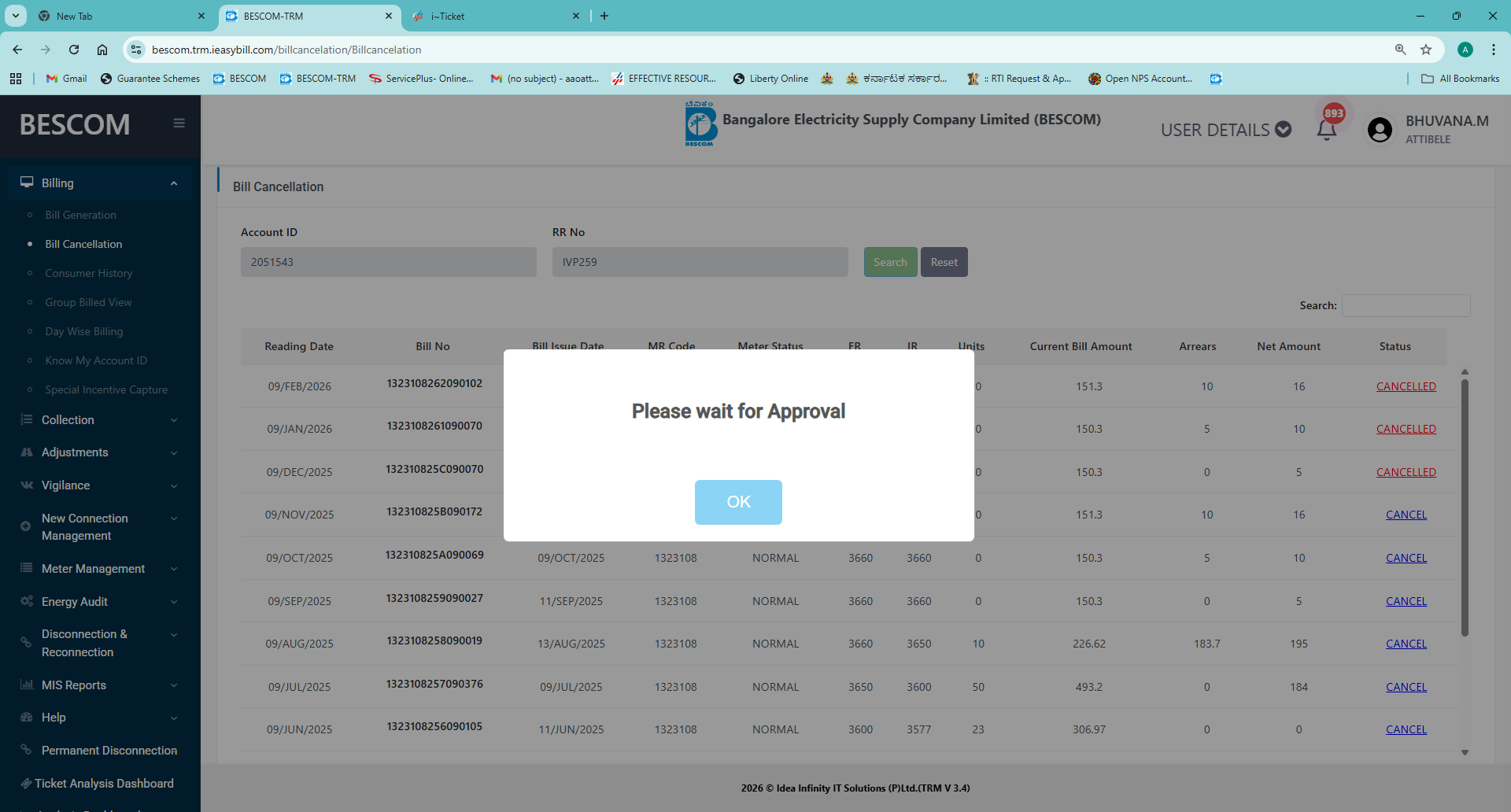Open a new browser tab
The image size is (1511, 812).
(x=604, y=16)
